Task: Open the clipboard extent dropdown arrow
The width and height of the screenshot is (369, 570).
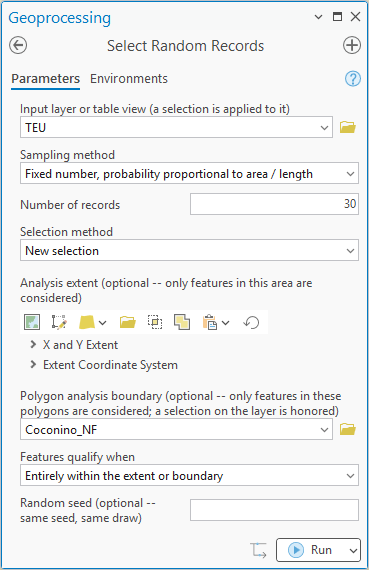Action: point(225,322)
